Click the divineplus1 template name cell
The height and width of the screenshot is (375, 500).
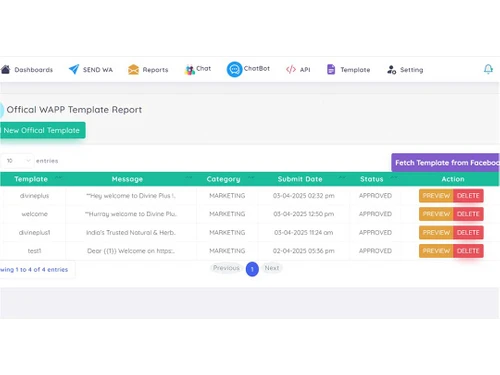[x=35, y=233]
